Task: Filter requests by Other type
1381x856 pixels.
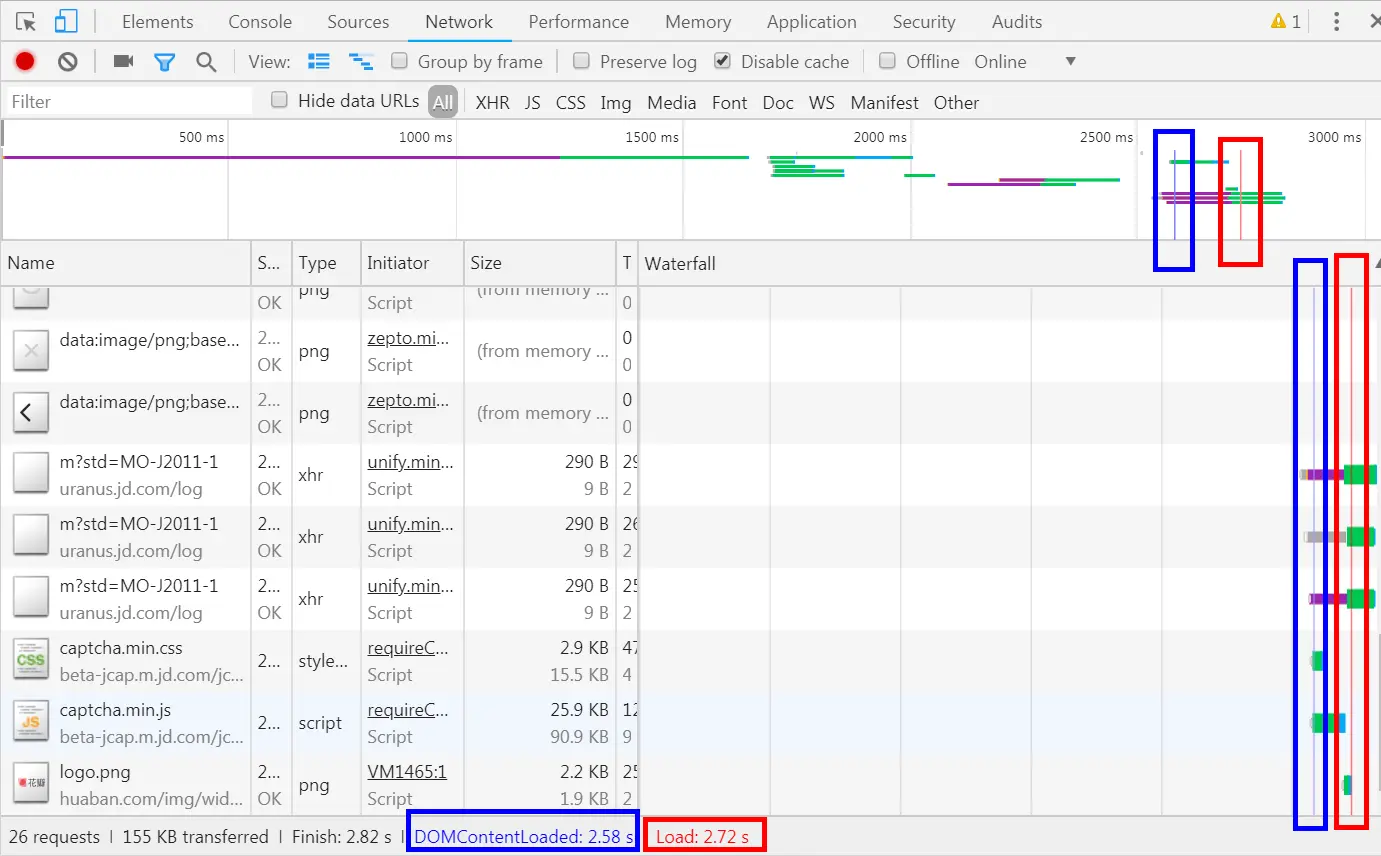Action: pyautogui.click(x=957, y=102)
